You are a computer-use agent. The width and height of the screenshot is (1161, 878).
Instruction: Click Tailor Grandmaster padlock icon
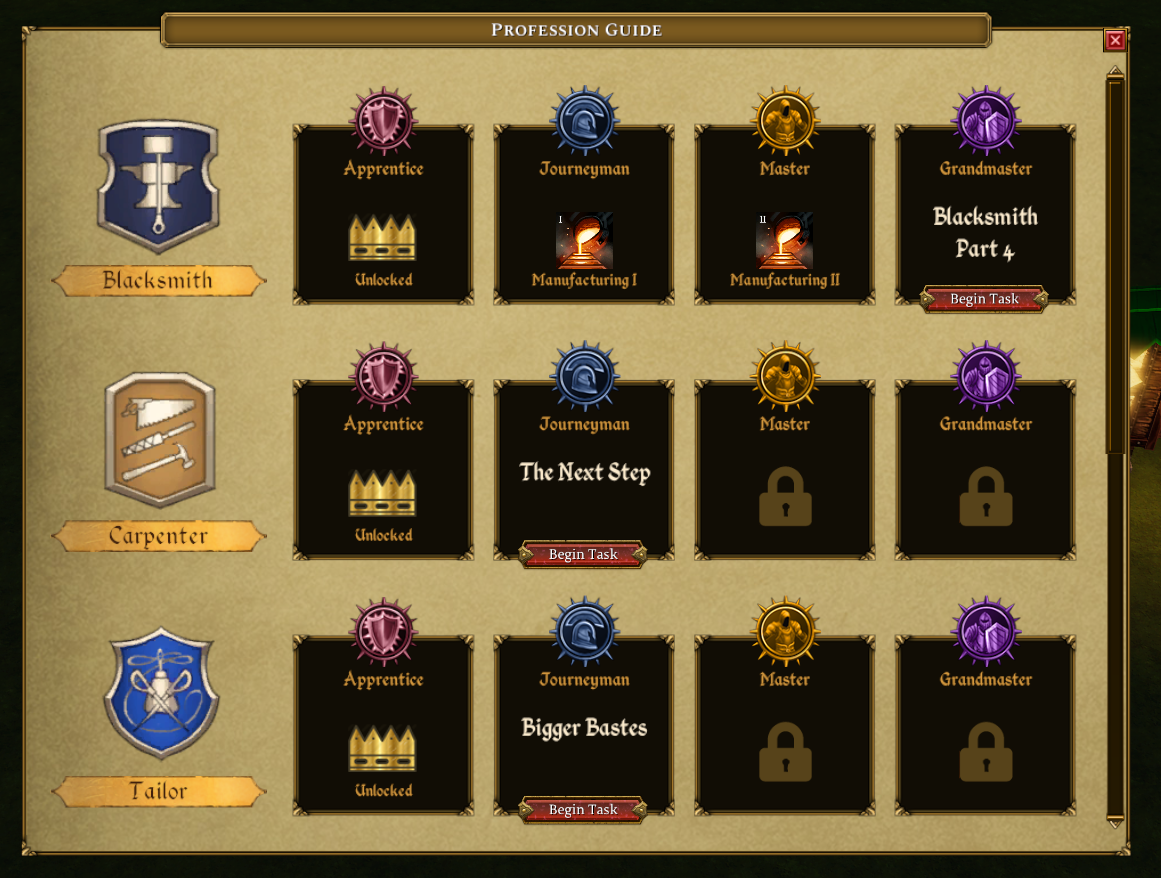pos(986,751)
